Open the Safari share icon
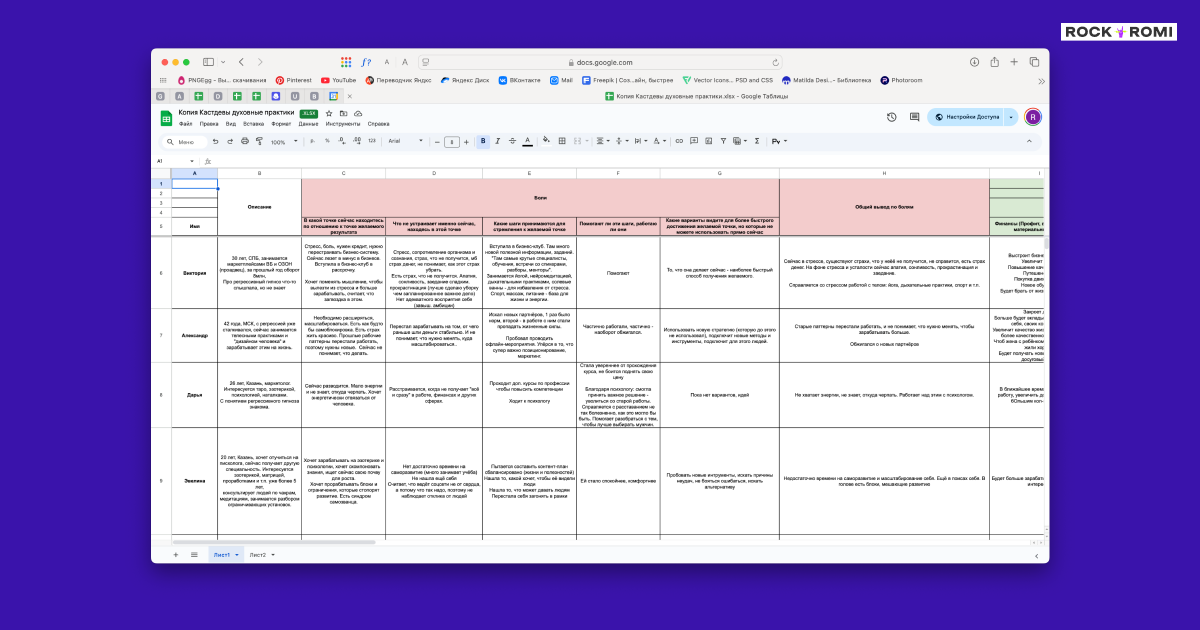 993,62
